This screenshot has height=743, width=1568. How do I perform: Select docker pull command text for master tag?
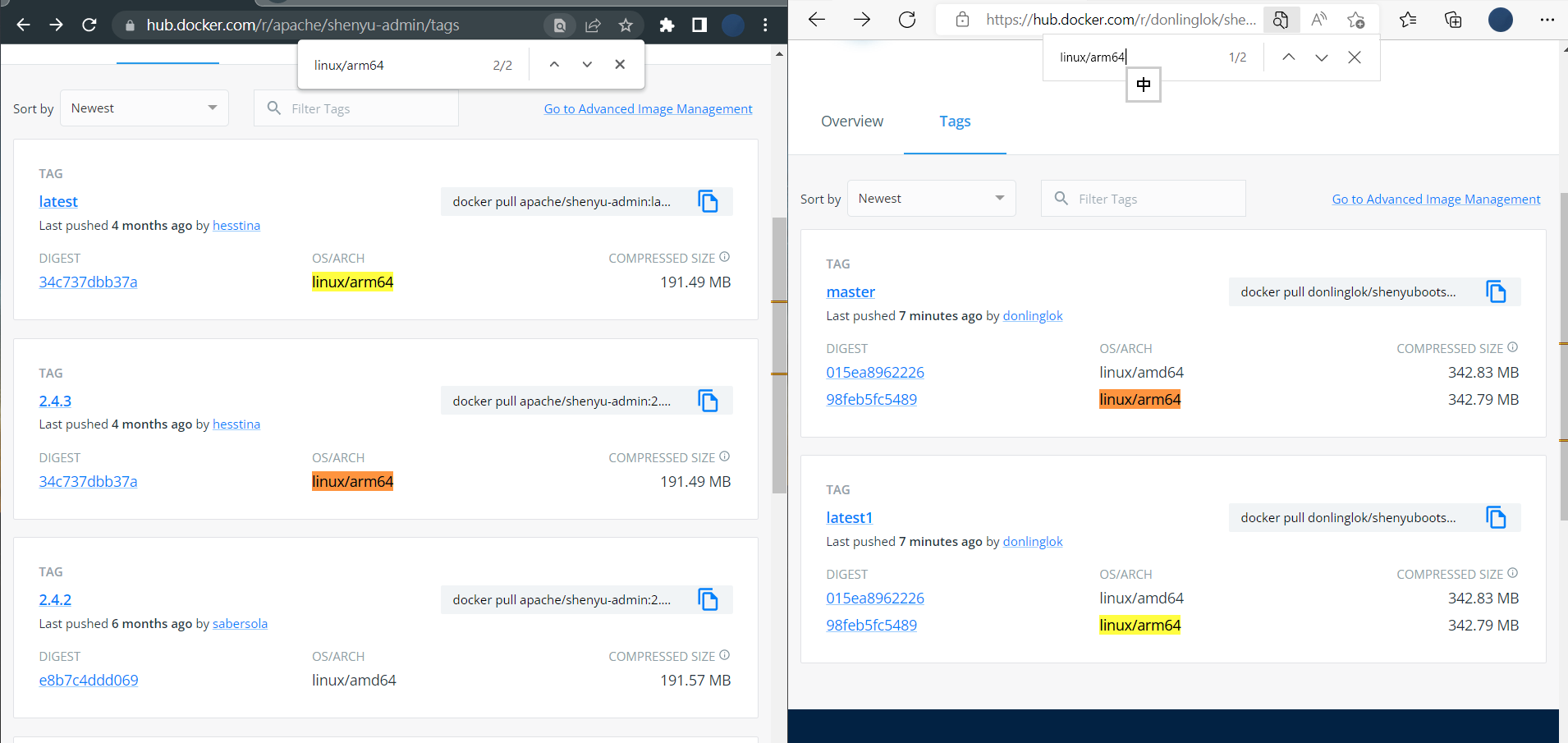pos(1348,292)
